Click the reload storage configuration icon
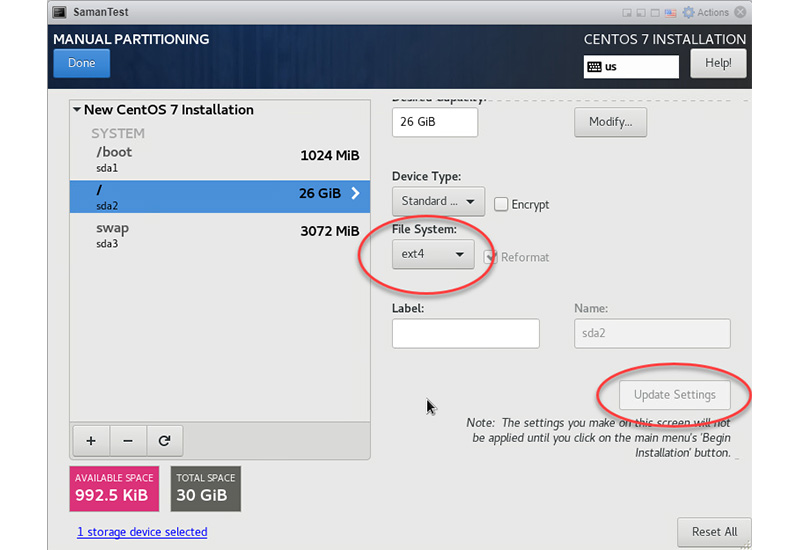This screenshot has width=800, height=550. pos(165,440)
